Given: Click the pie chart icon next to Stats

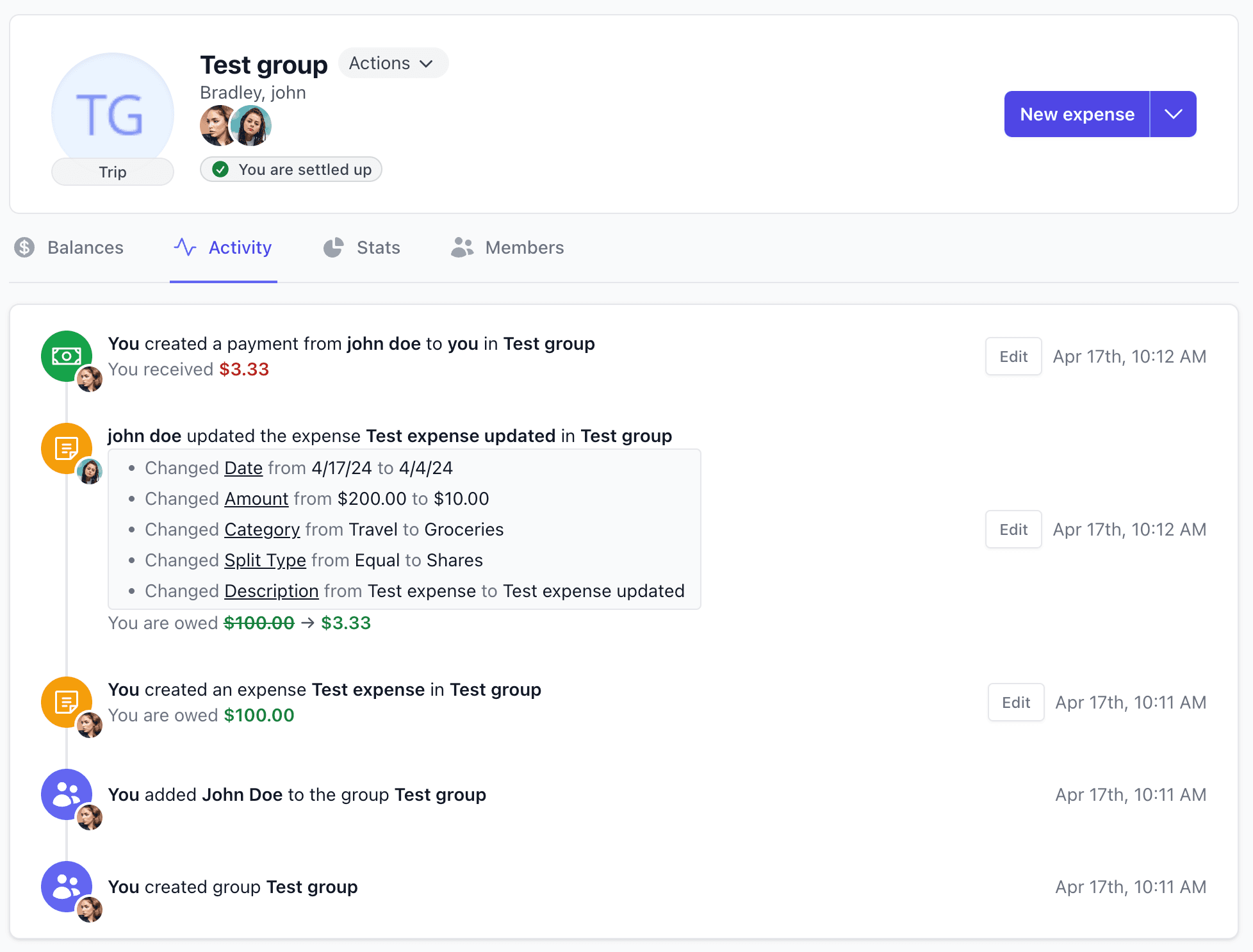Looking at the screenshot, I should tap(334, 247).
